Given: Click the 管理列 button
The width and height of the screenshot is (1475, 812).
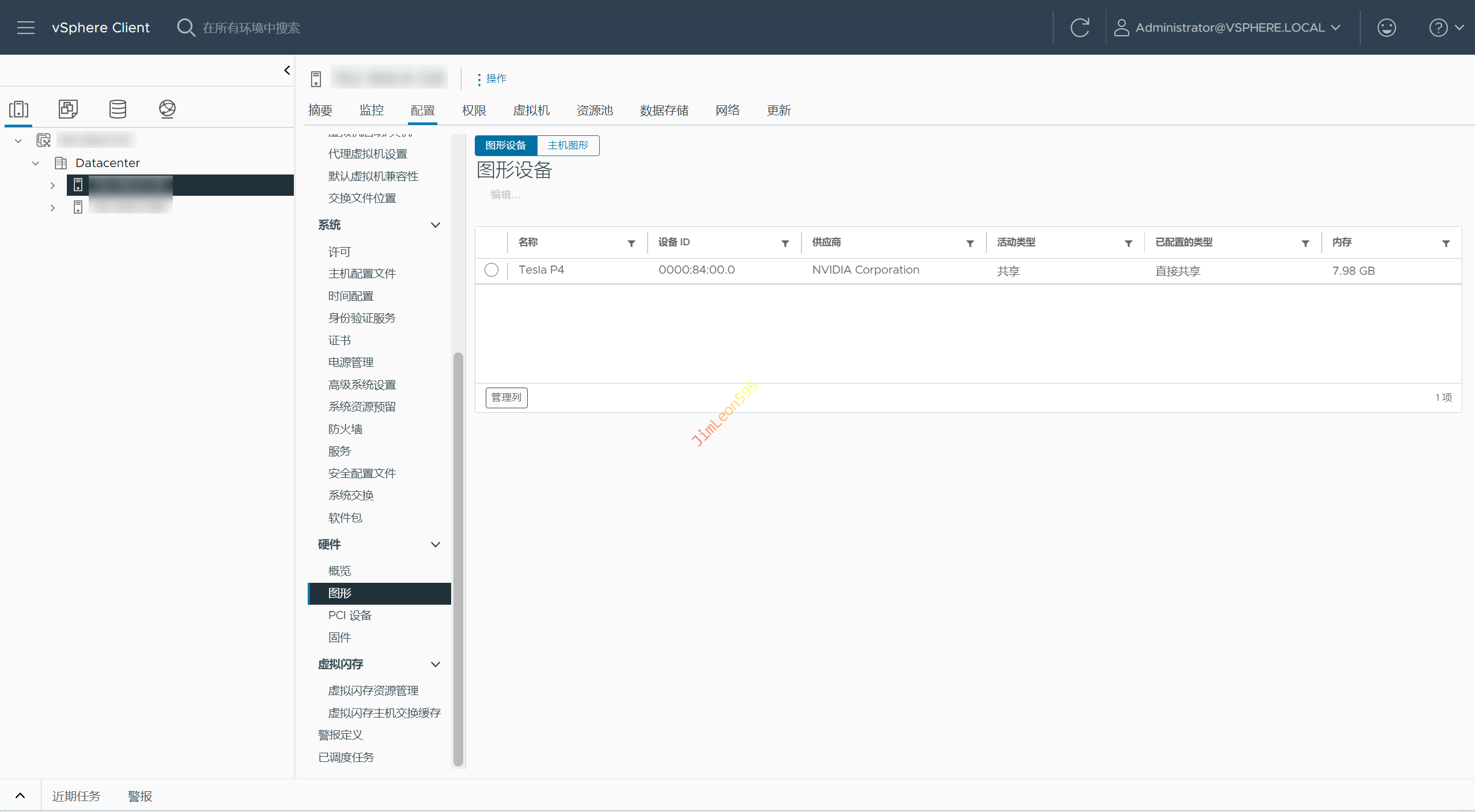Looking at the screenshot, I should 506,397.
